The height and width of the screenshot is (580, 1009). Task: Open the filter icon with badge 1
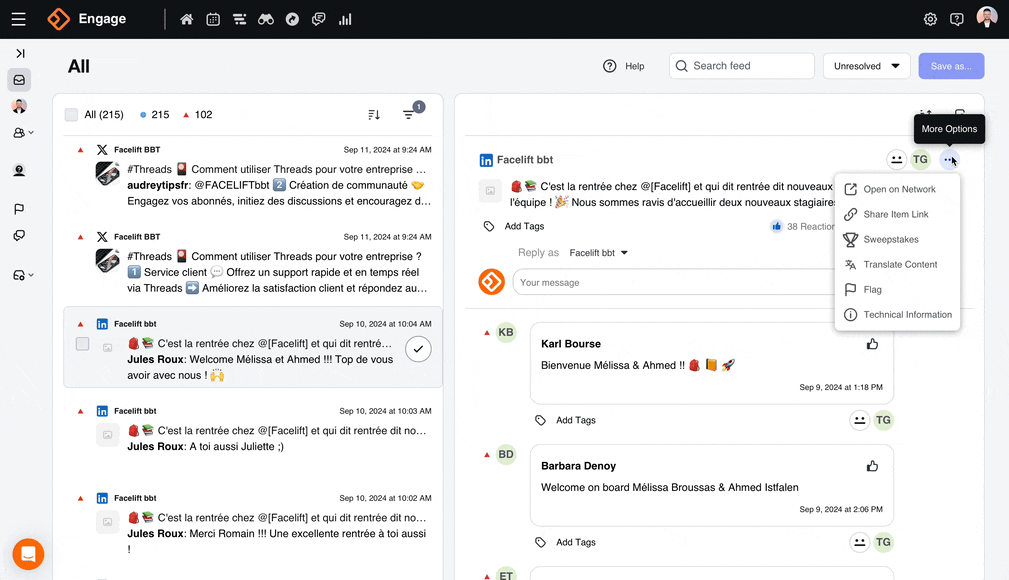coord(410,113)
